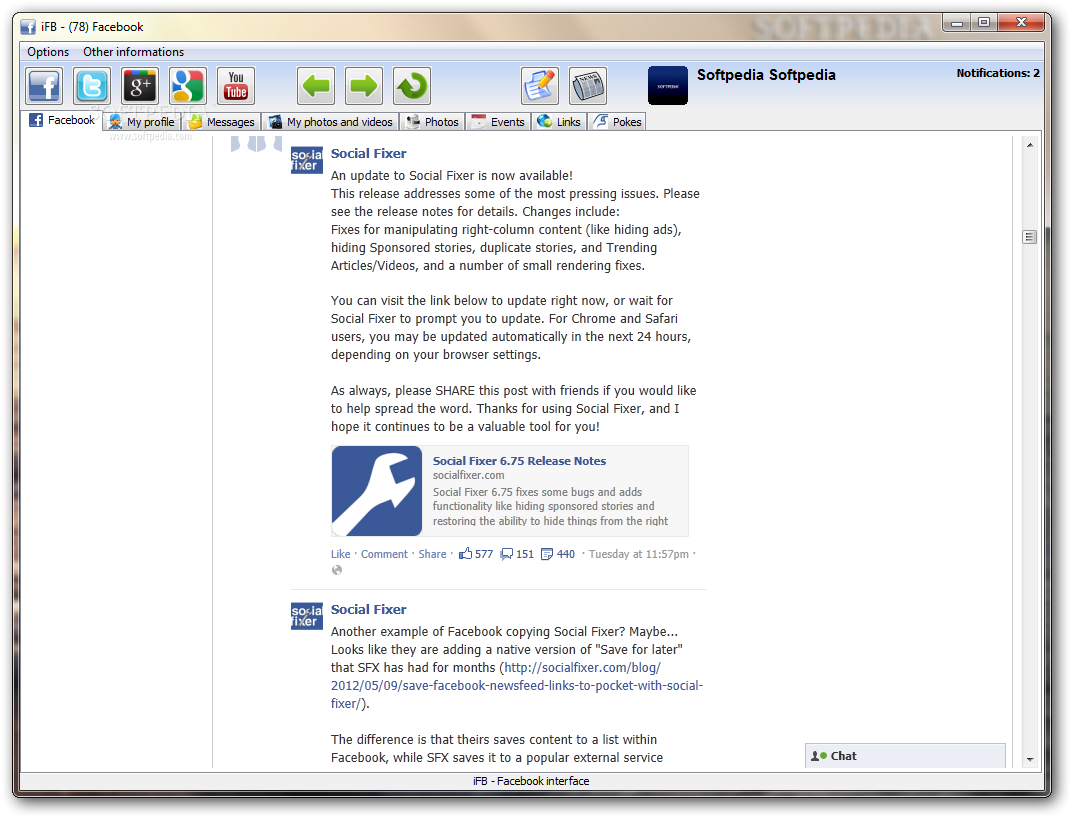Share the Social Fixer update post
Viewport: 1072px width, 818px height.
[x=432, y=554]
